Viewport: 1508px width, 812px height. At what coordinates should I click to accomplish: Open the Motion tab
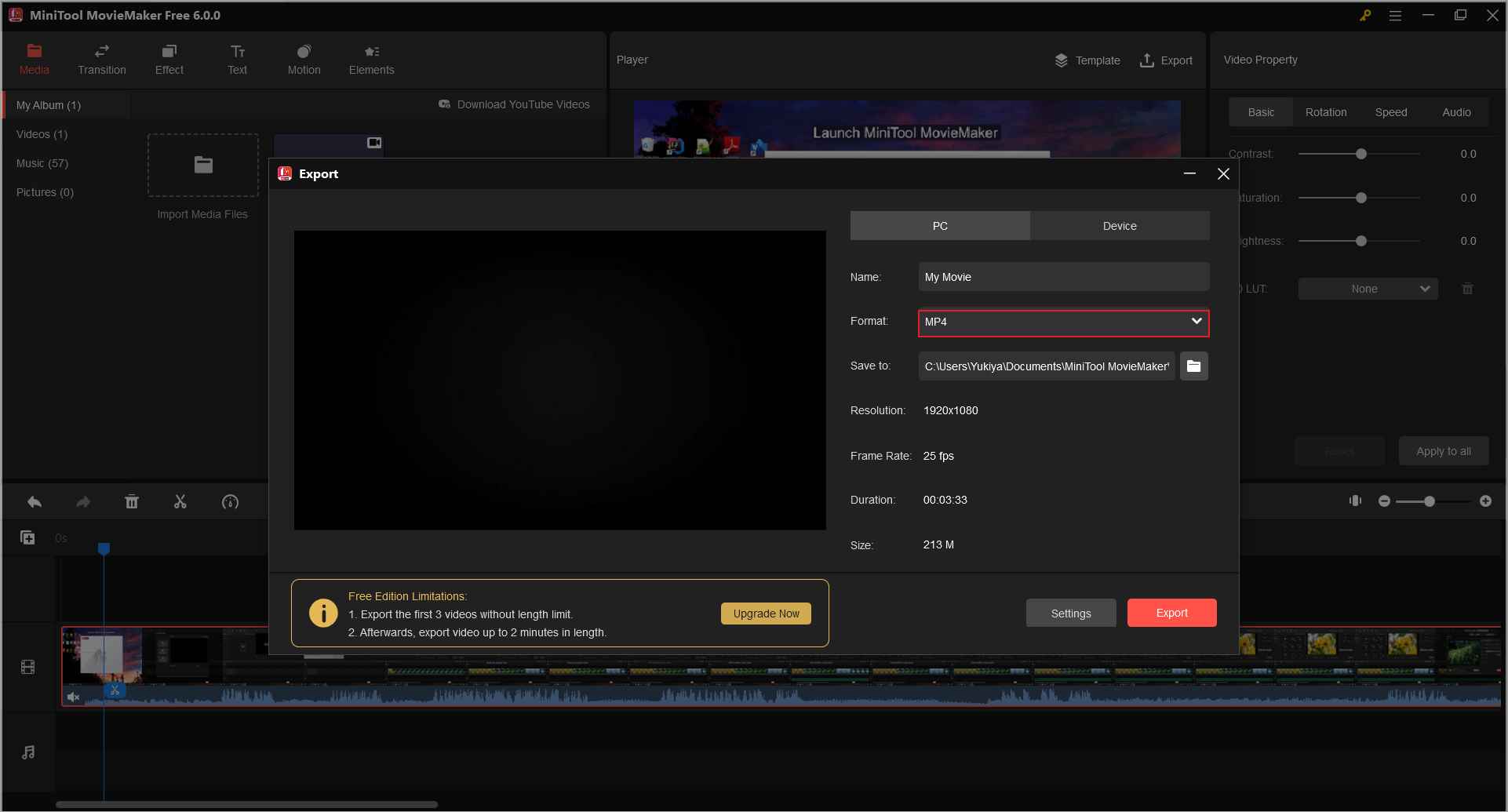pos(304,60)
